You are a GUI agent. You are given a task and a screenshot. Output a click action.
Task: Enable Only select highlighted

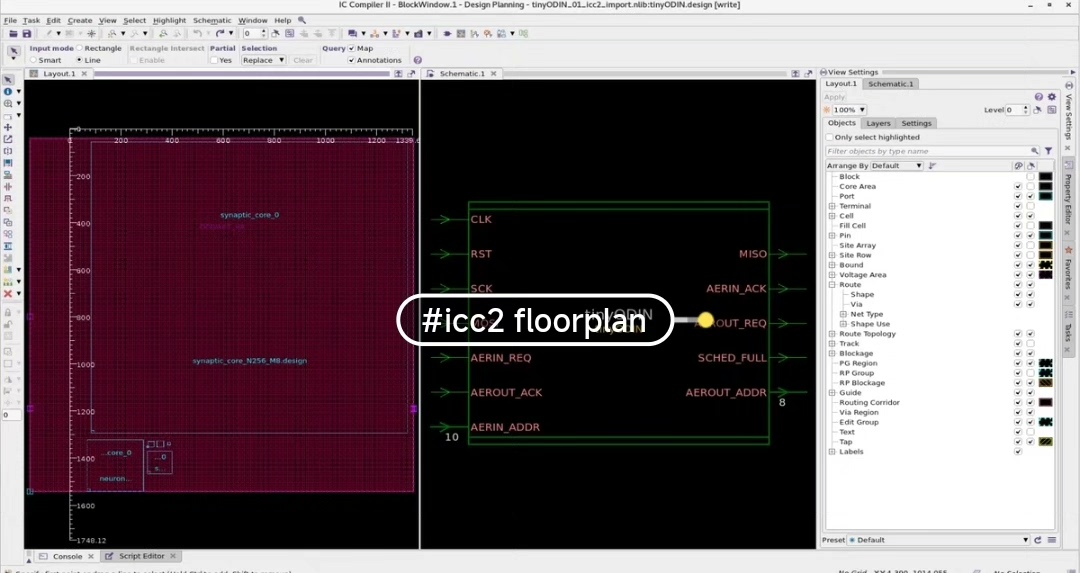829,137
